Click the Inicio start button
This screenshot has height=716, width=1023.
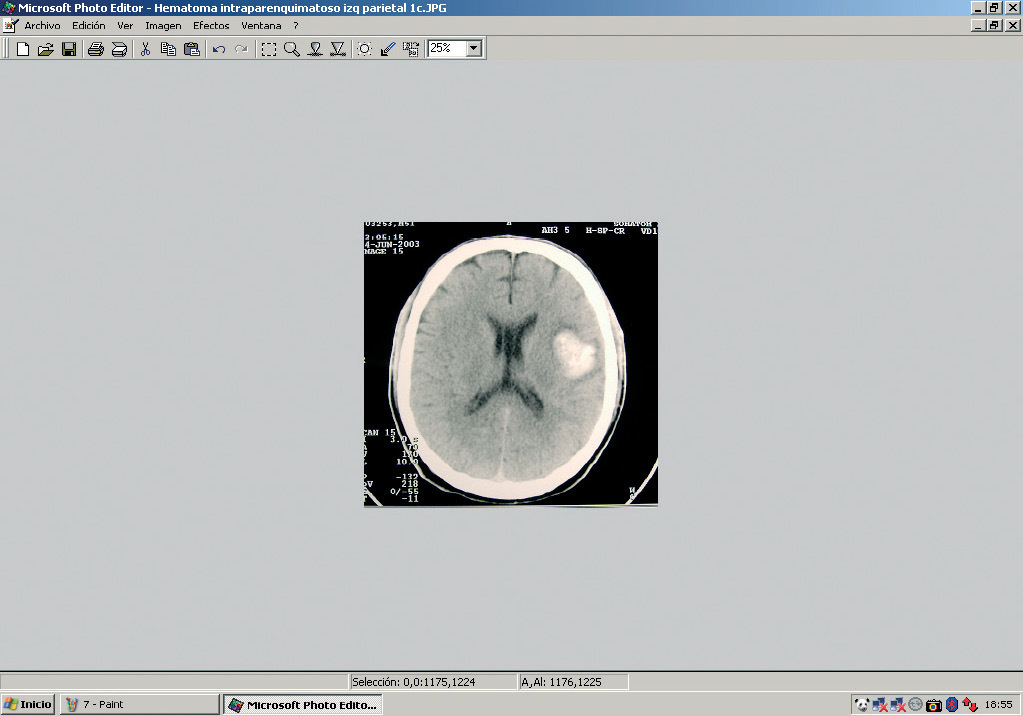click(28, 704)
